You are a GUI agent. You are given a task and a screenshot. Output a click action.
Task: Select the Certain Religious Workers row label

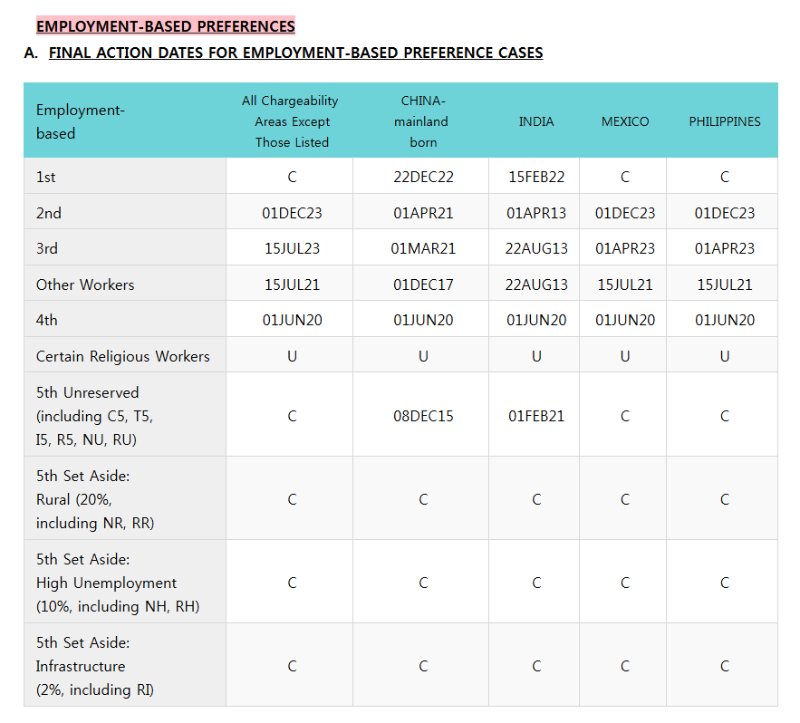click(x=123, y=356)
